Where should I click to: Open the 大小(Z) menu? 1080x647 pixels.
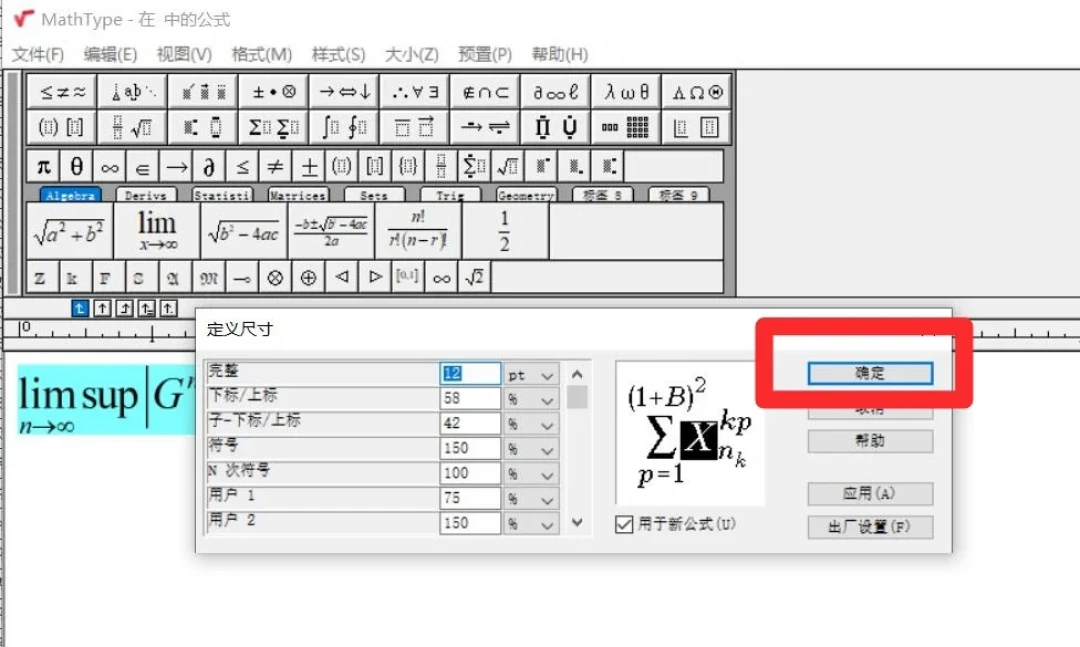tap(411, 54)
